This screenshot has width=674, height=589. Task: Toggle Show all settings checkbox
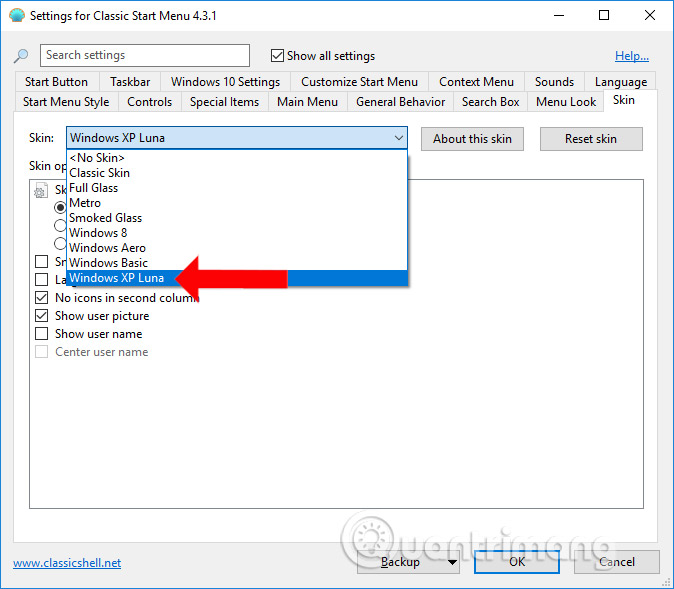[x=277, y=55]
